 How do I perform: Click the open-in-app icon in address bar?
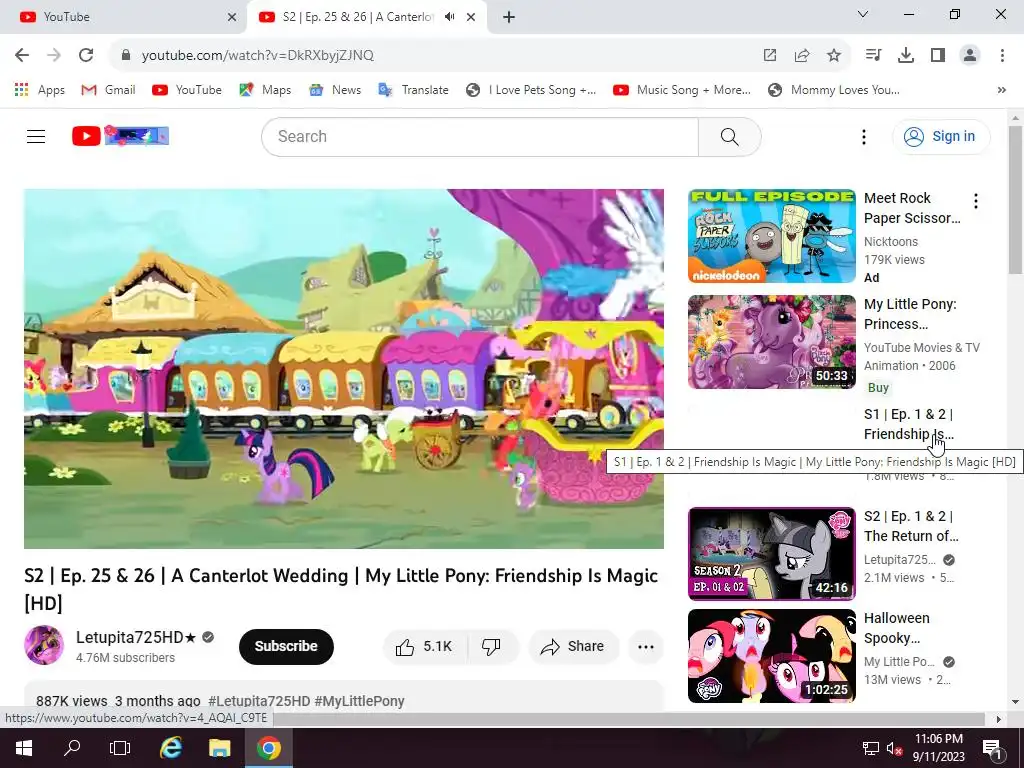pos(770,56)
